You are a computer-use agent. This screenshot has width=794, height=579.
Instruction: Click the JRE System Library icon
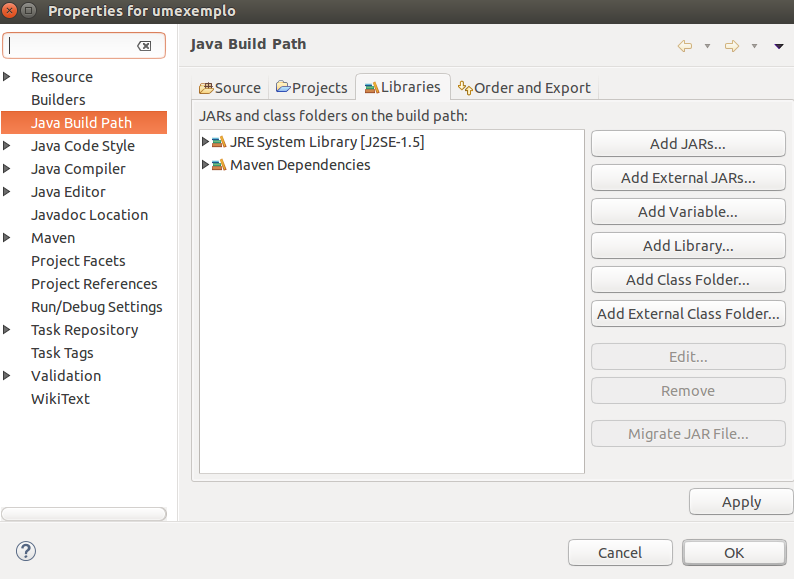click(x=219, y=142)
